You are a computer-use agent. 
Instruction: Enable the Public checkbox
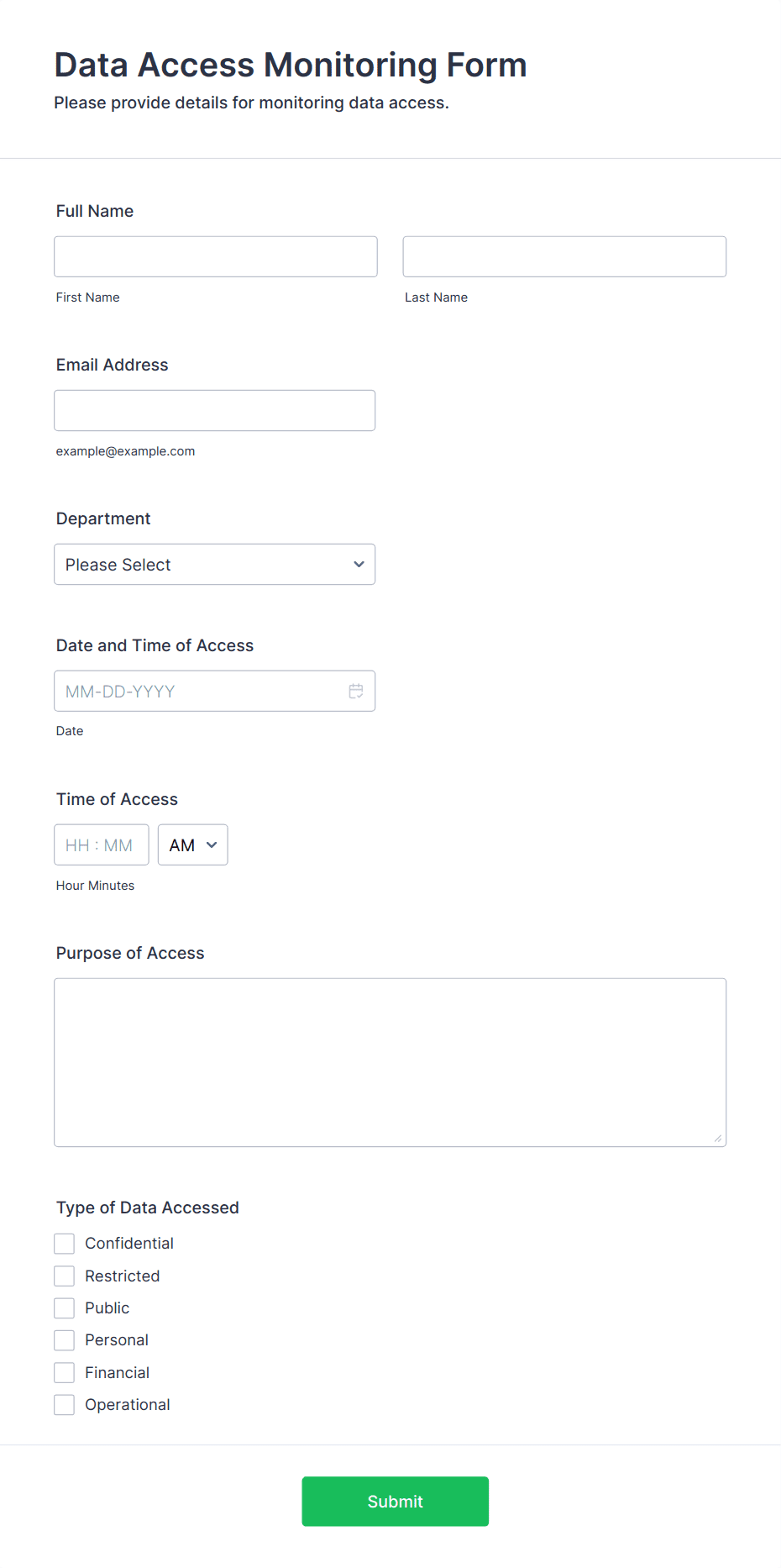[65, 1308]
